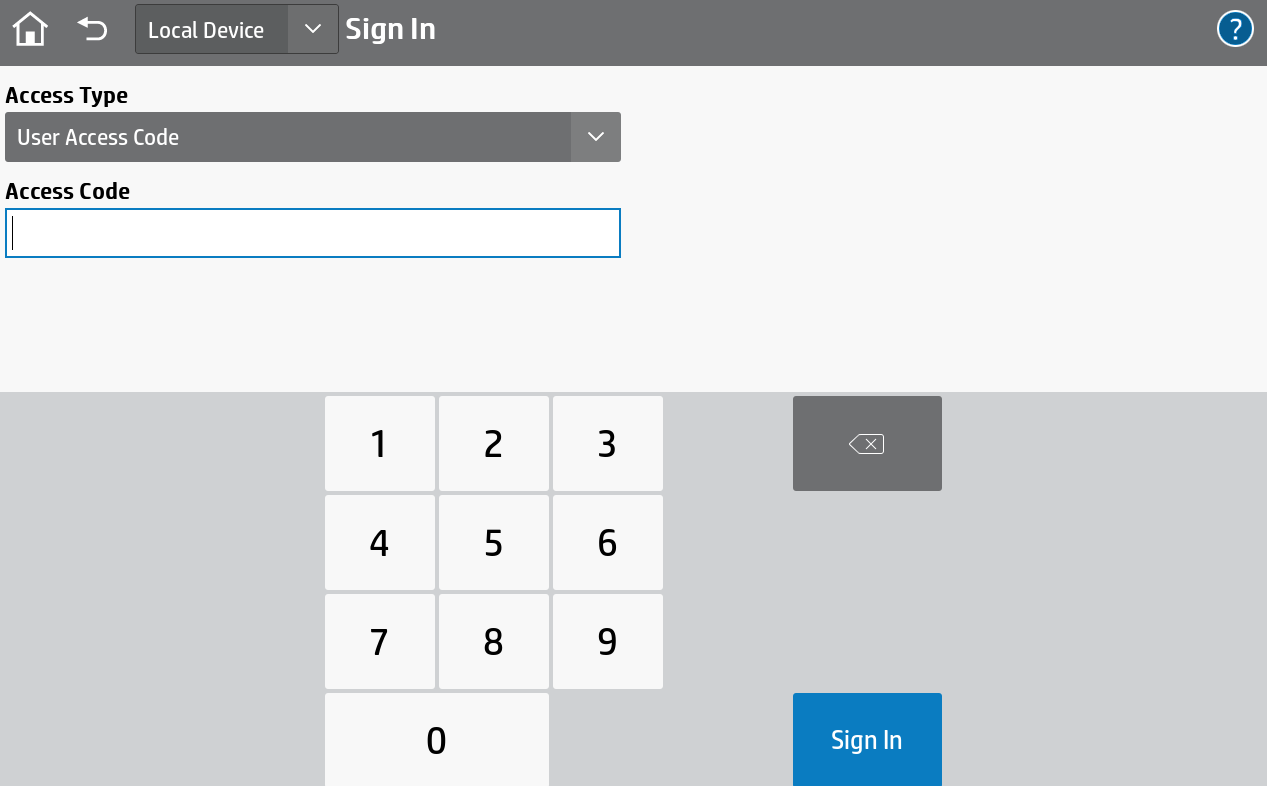Image resolution: width=1267 pixels, height=786 pixels.
Task: Tap the 7 key on keypad
Action: click(379, 642)
